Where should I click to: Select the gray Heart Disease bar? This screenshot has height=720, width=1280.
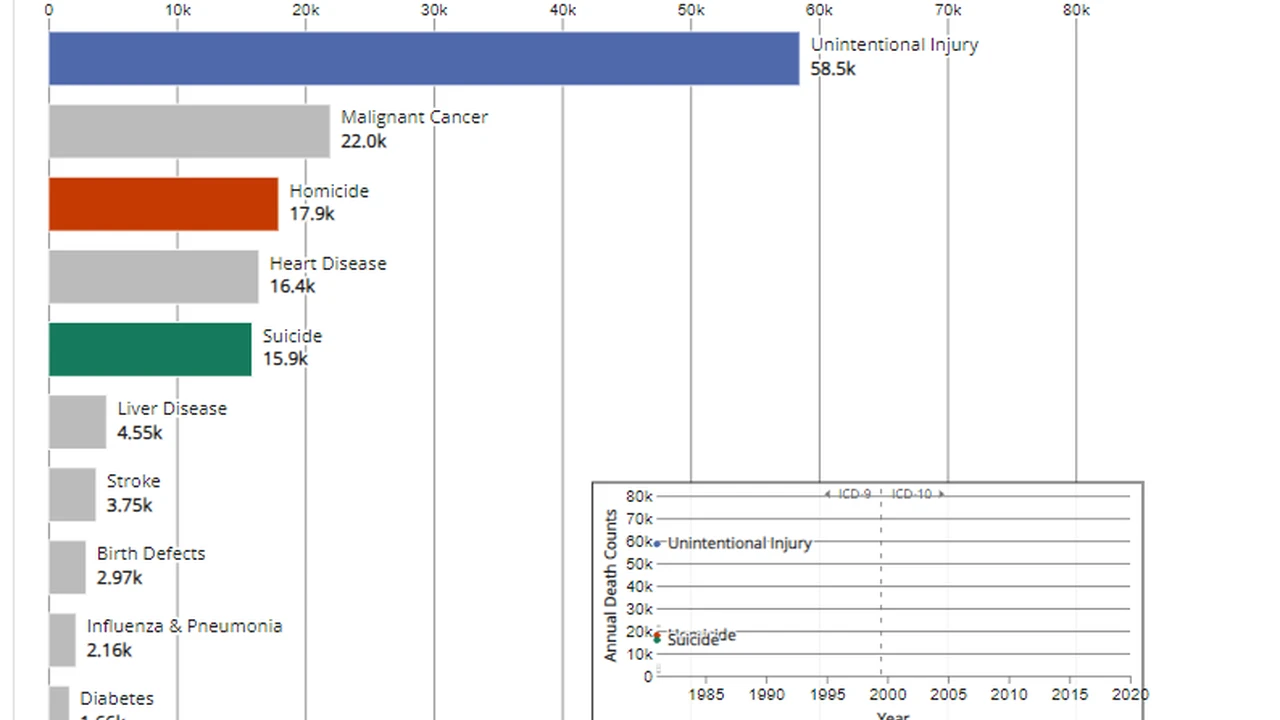pos(153,276)
